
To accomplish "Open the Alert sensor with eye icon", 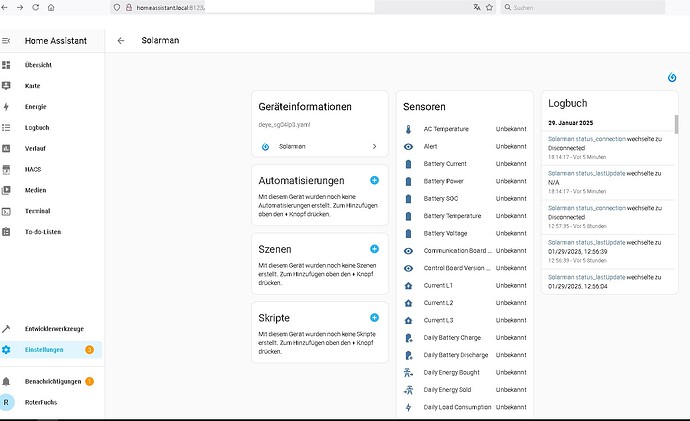I will click(x=465, y=146).
